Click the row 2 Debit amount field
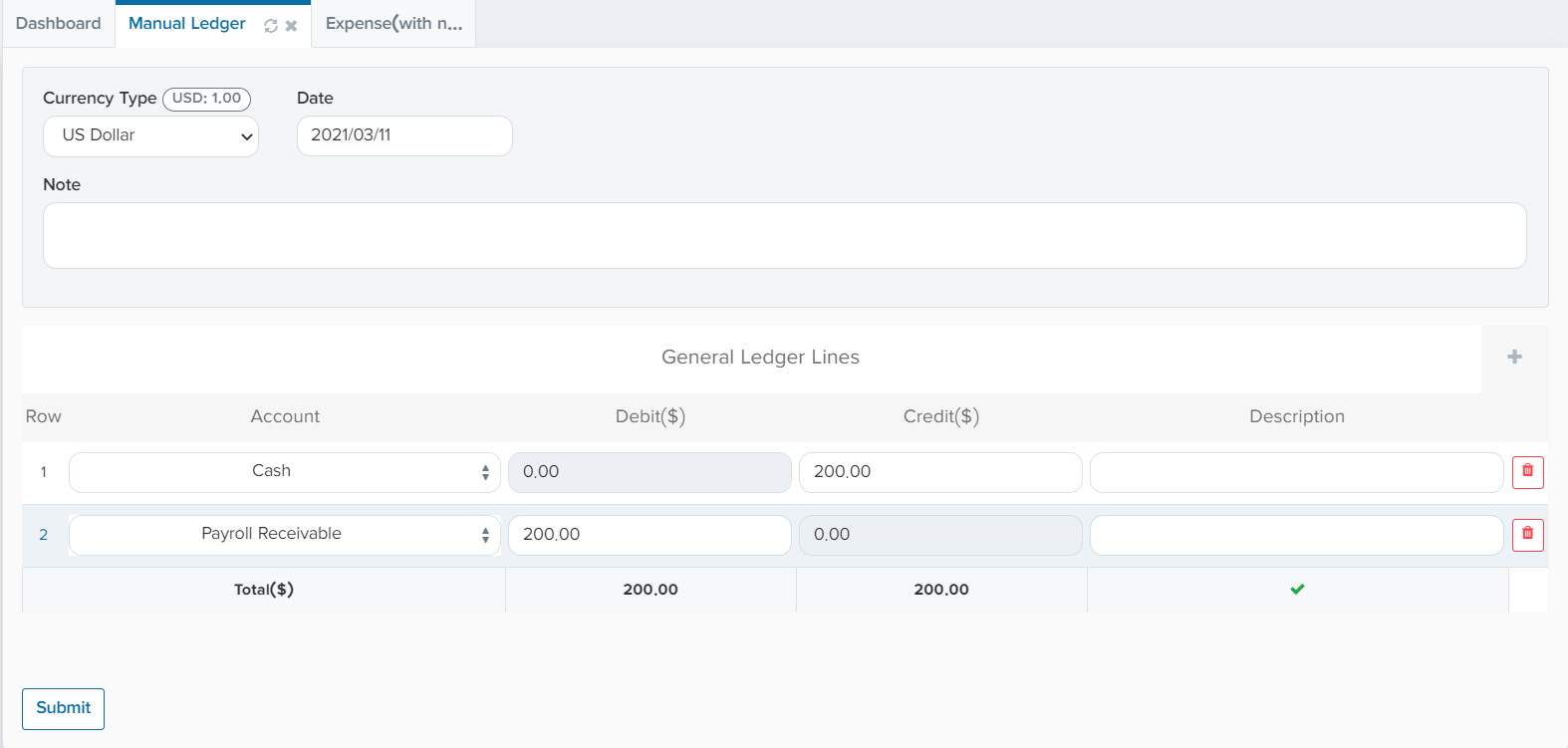The height and width of the screenshot is (748, 1568). [x=650, y=535]
